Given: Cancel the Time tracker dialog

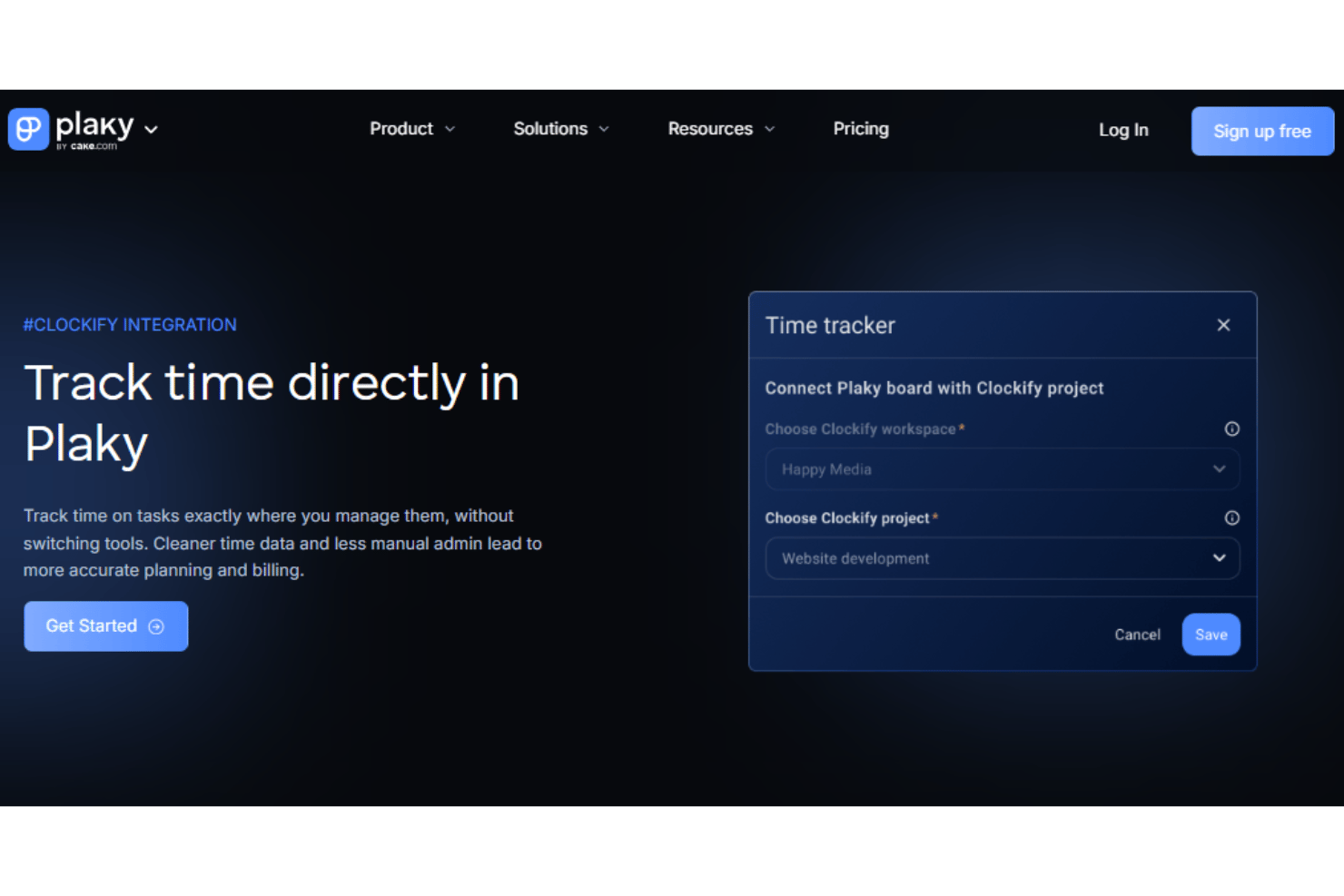Looking at the screenshot, I should pyautogui.click(x=1137, y=635).
